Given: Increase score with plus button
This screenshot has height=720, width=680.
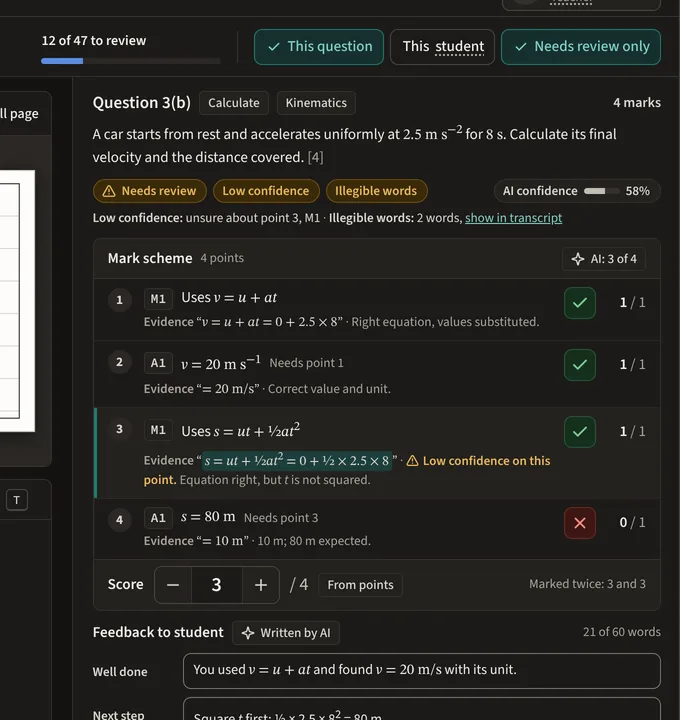Looking at the screenshot, I should (x=261, y=585).
